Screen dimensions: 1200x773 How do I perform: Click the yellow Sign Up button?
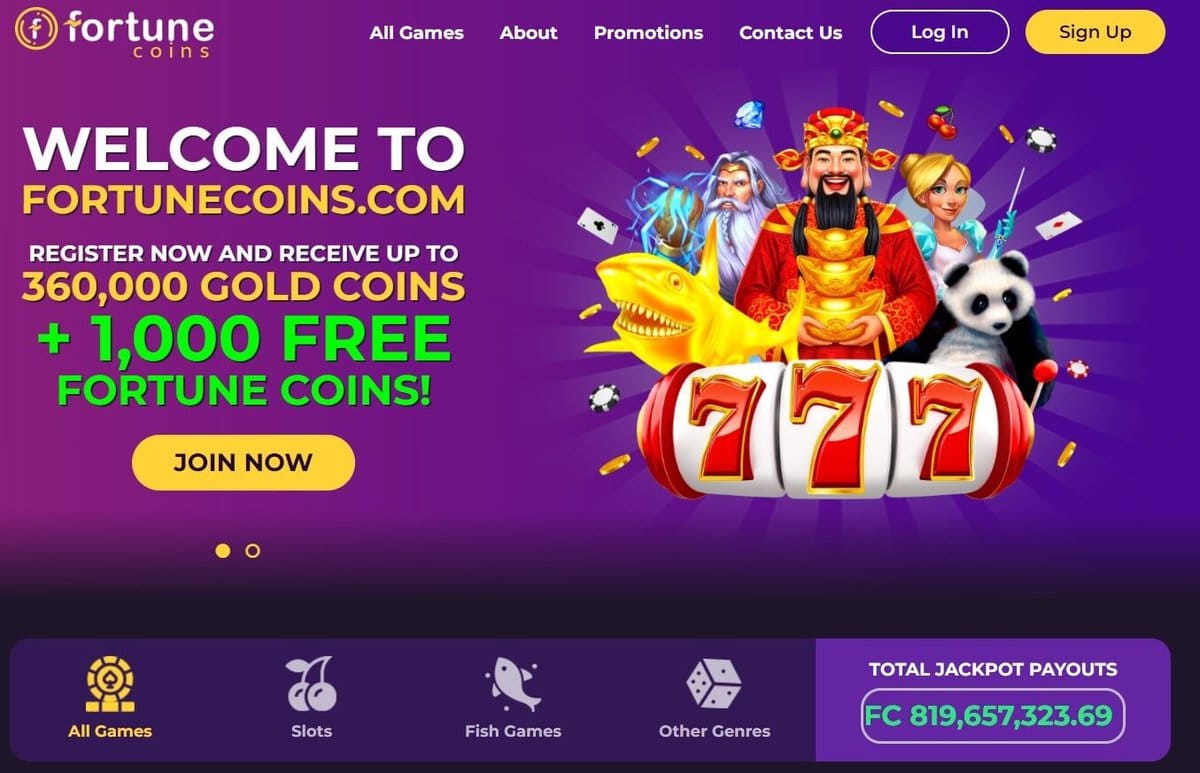(x=1095, y=32)
